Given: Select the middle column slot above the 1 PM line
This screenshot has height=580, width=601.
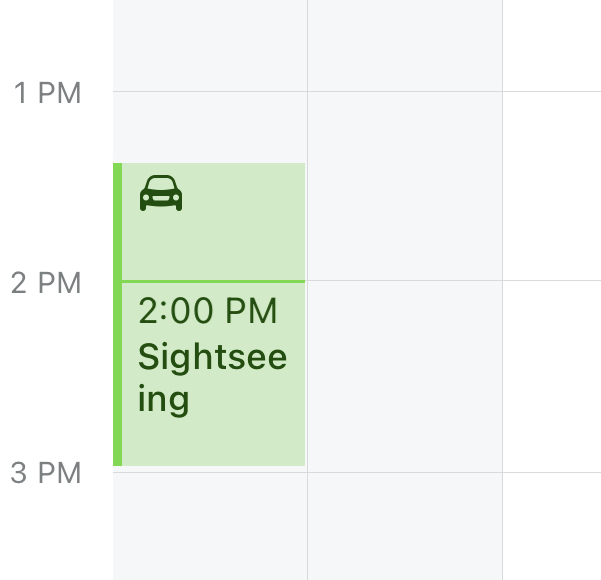Looking at the screenshot, I should point(405,45).
